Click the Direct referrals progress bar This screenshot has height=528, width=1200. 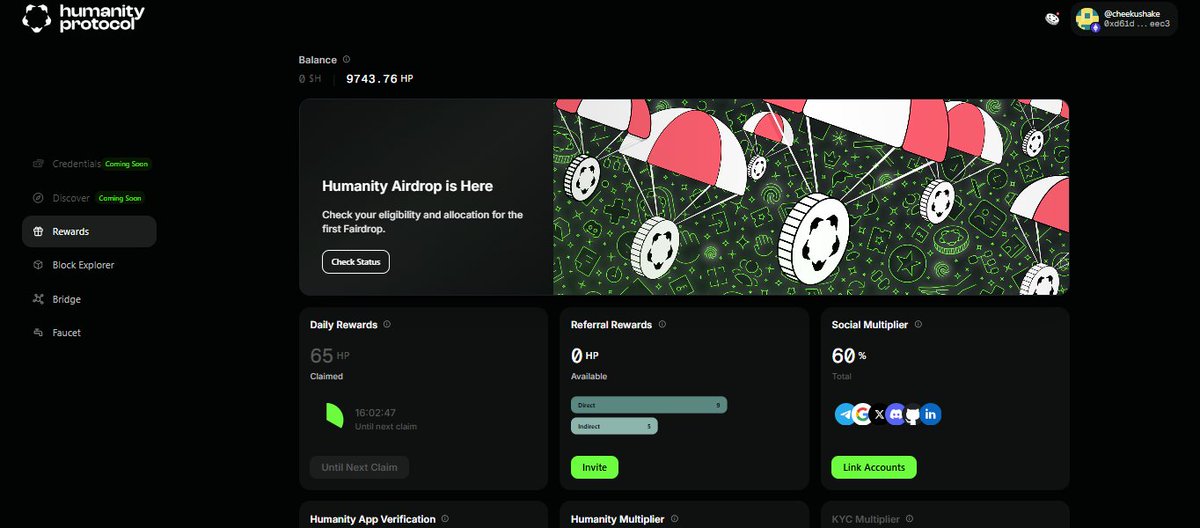tap(649, 405)
